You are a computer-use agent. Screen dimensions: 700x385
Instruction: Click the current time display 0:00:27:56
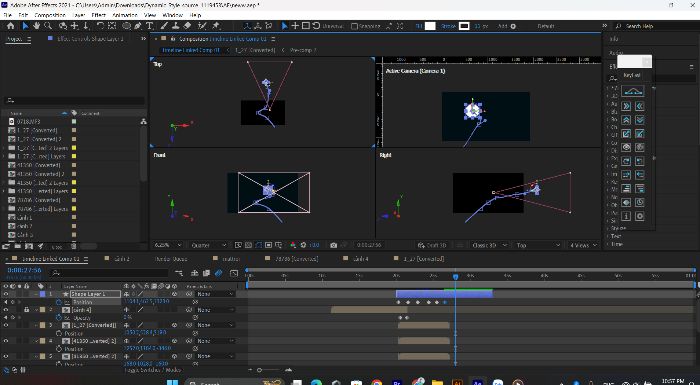(24, 271)
